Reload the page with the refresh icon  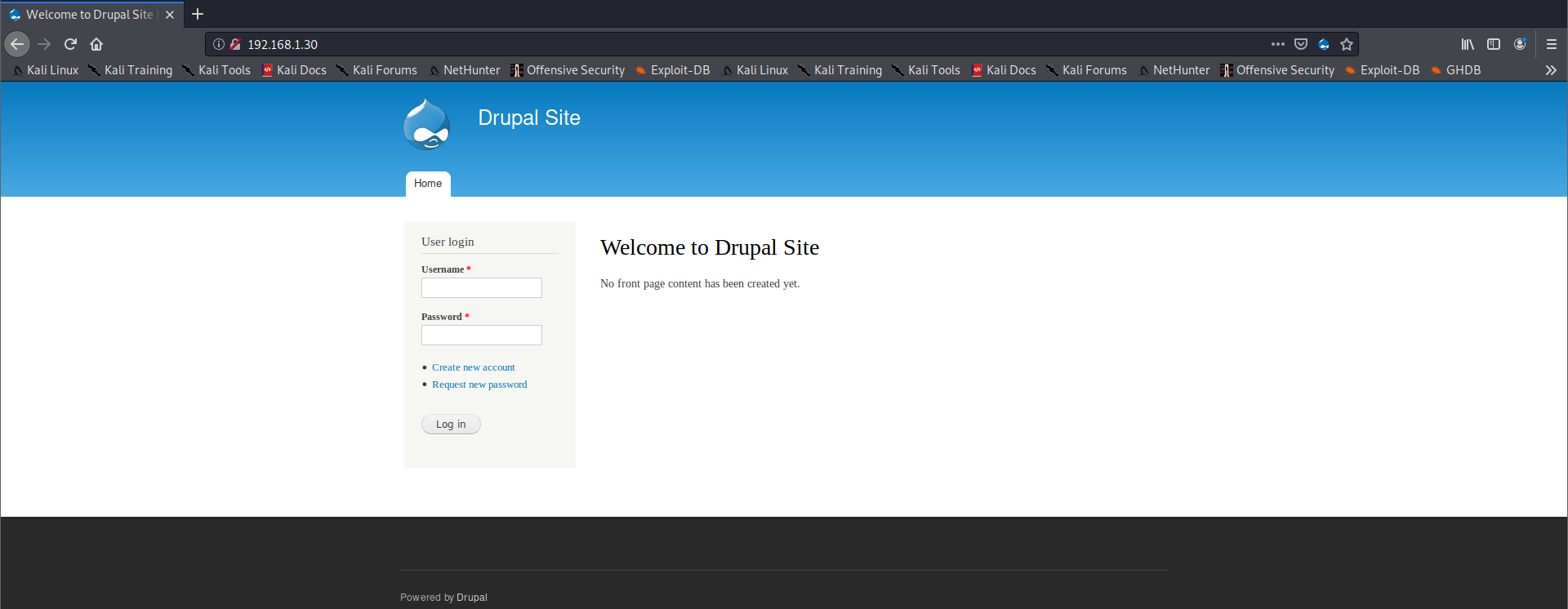(x=70, y=44)
